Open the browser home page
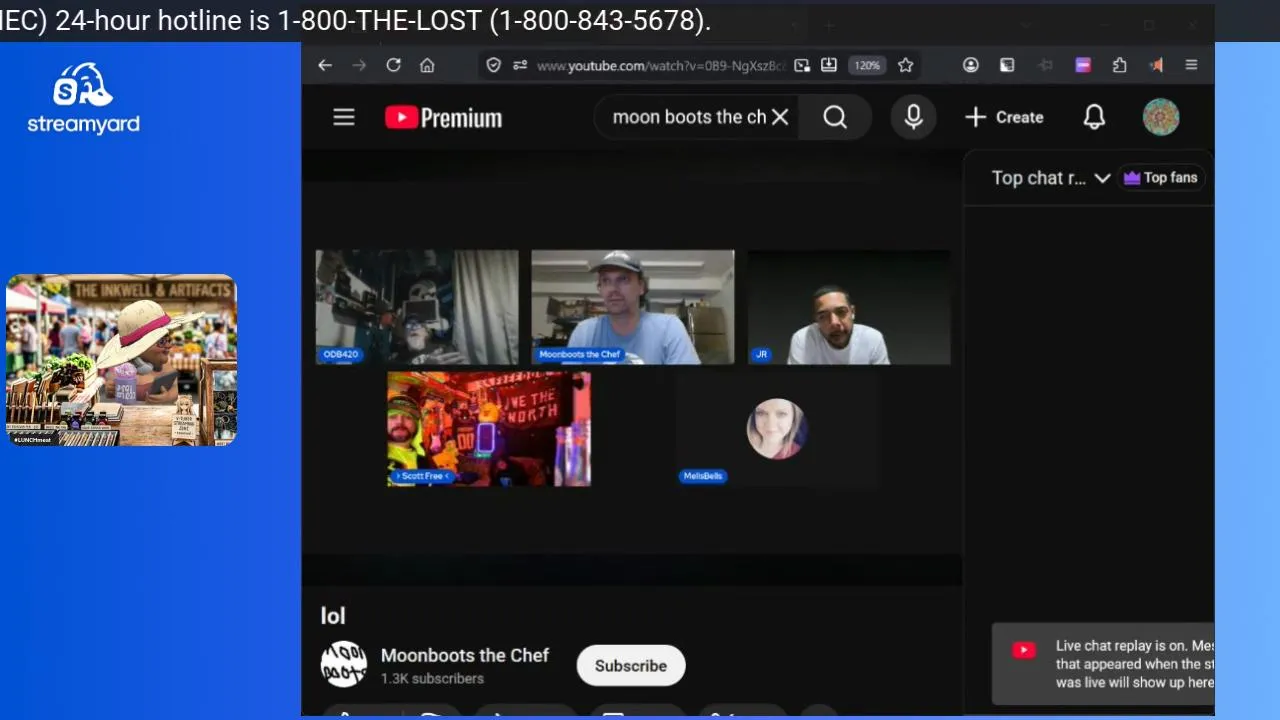Screen dimensions: 1280x720 pyautogui.click(x=427, y=65)
